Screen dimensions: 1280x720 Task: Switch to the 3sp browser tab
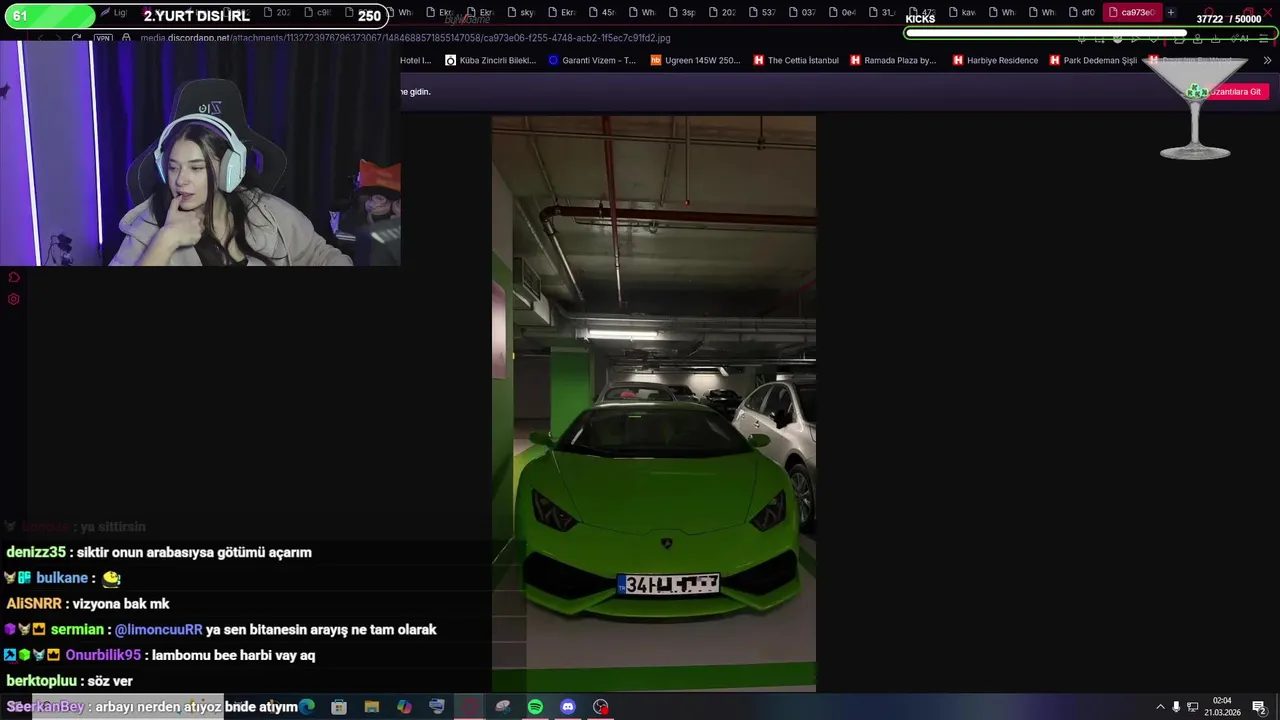click(682, 13)
